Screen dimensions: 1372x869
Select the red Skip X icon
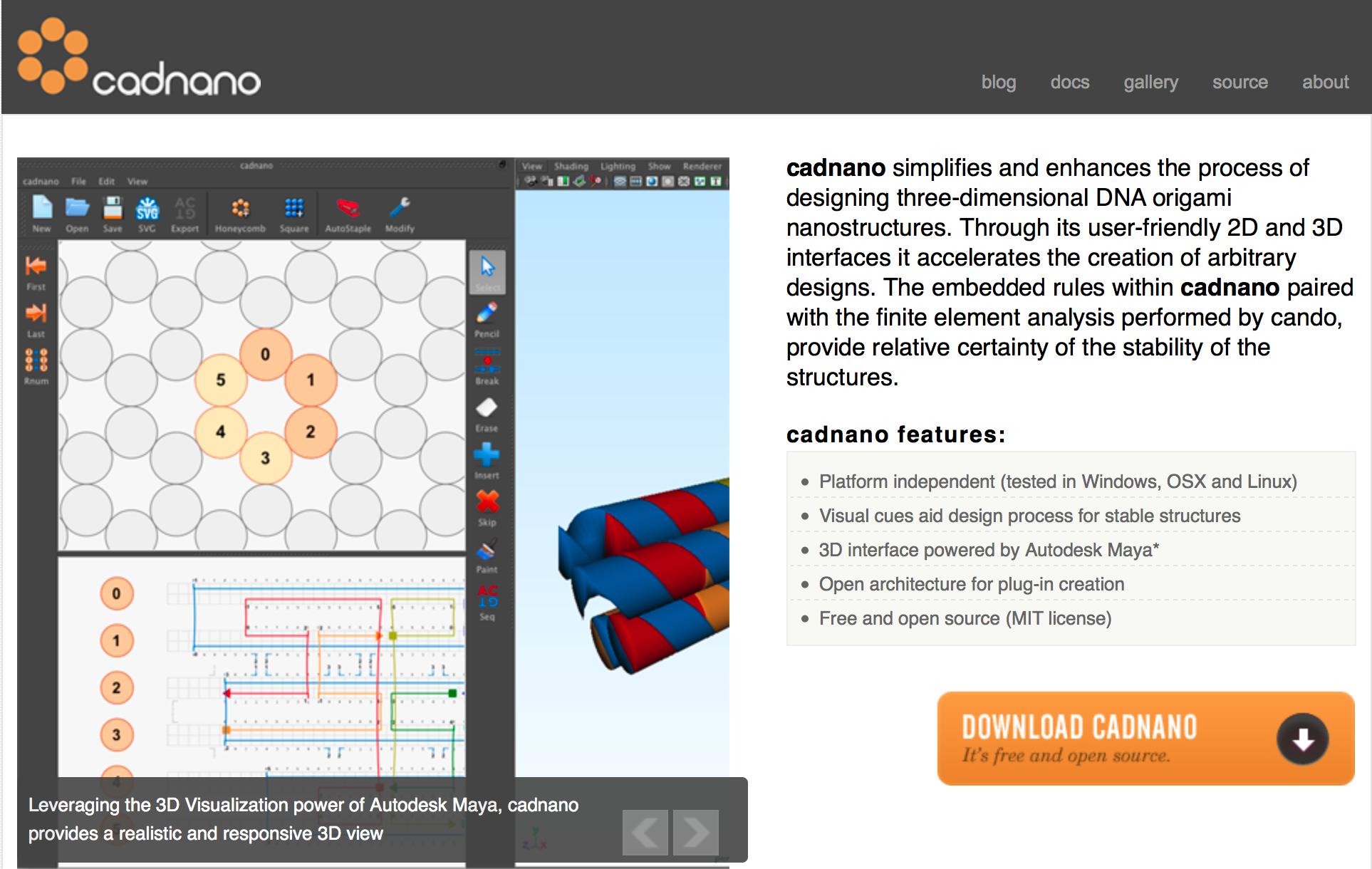(487, 502)
